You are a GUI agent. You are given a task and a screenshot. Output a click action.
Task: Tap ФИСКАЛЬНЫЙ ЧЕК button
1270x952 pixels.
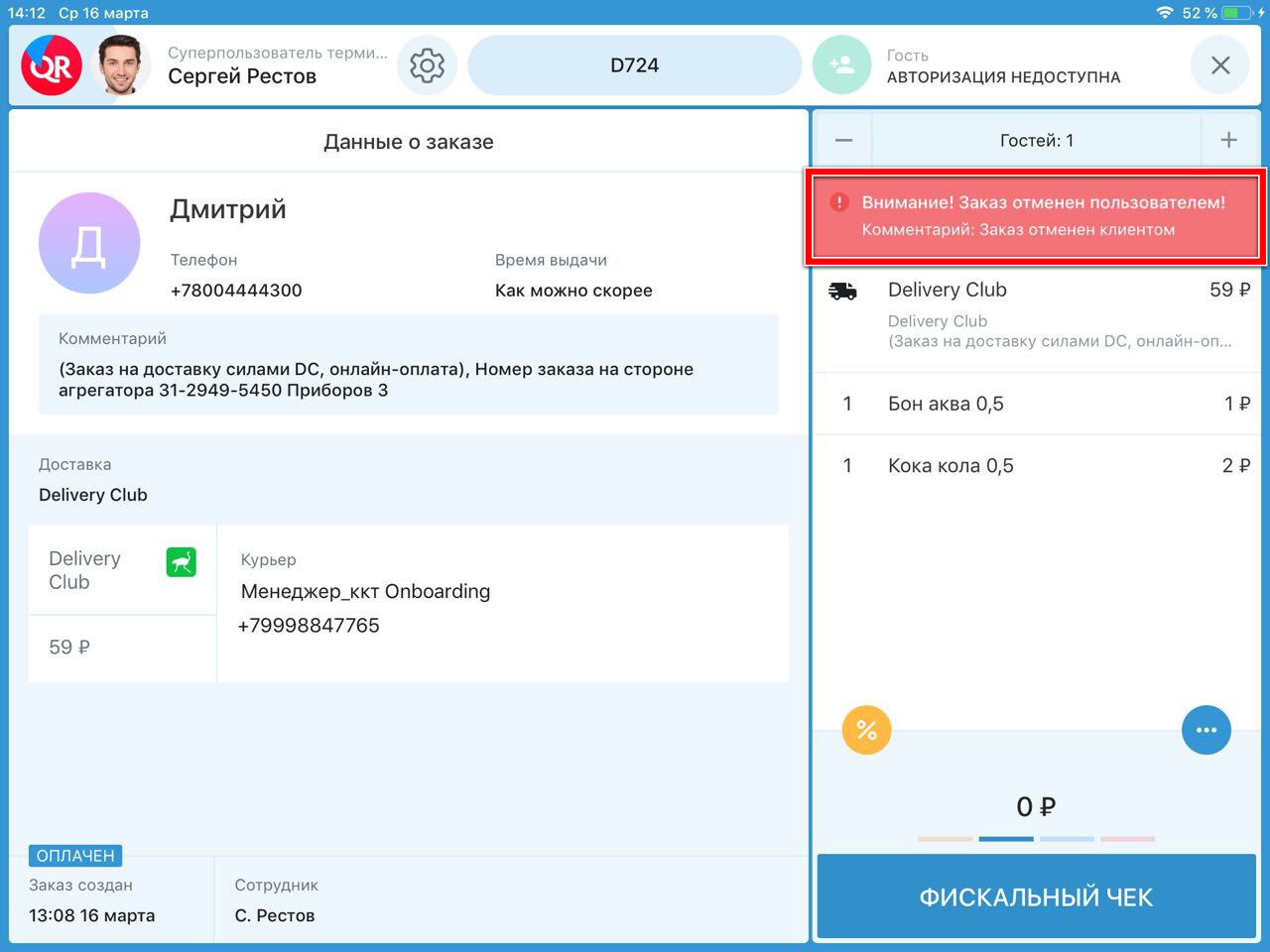(1036, 896)
